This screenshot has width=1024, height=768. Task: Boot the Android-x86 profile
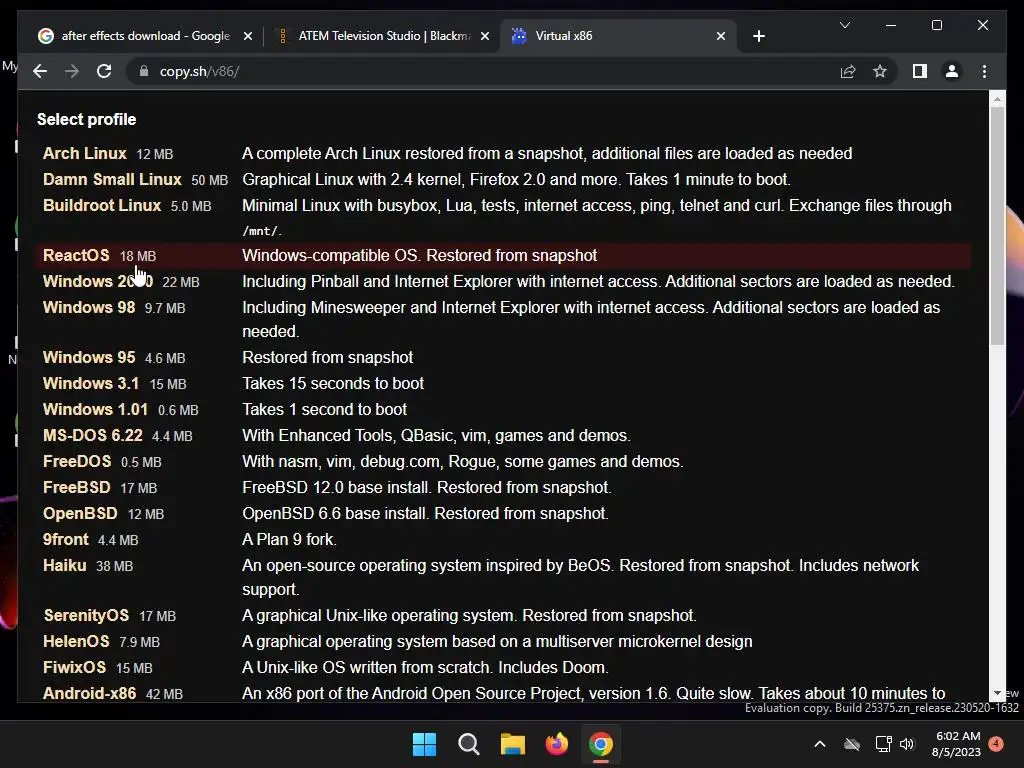tap(89, 694)
